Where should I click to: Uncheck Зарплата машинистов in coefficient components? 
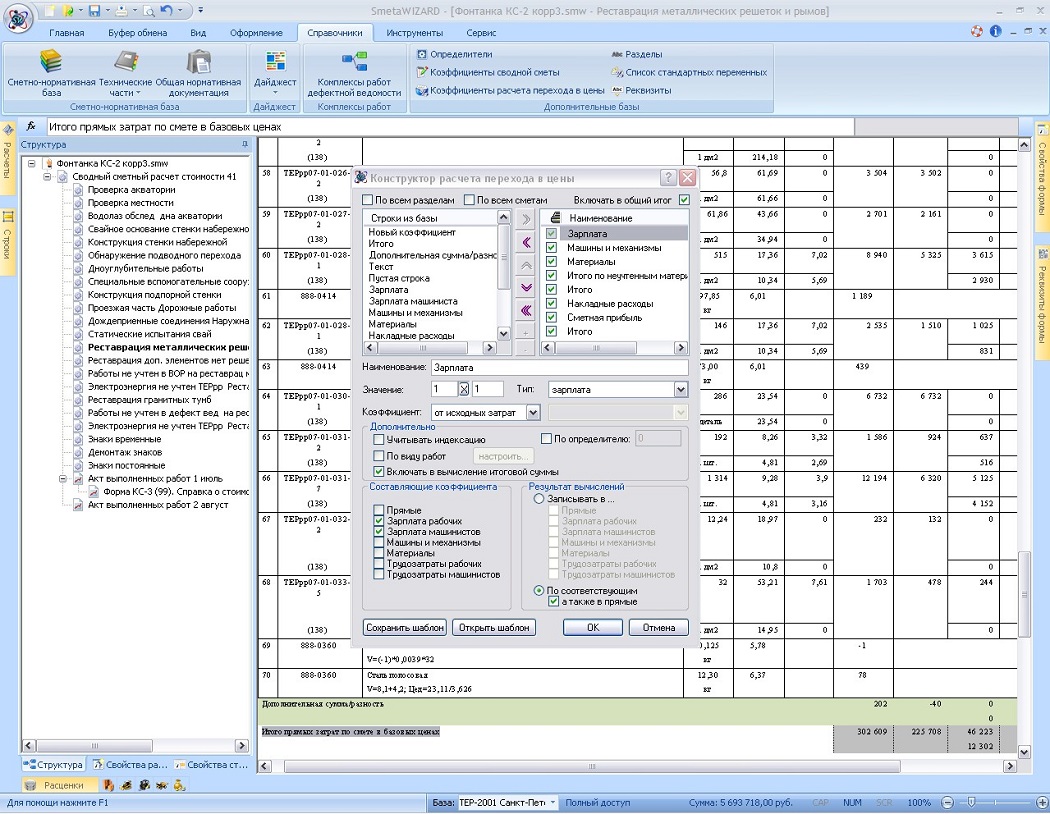(x=379, y=532)
